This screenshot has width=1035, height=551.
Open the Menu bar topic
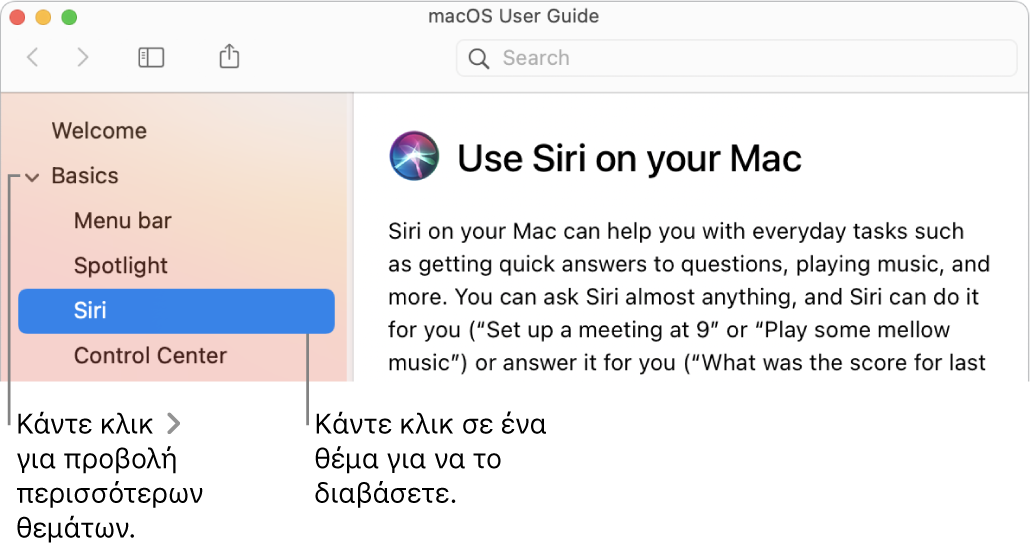123,220
